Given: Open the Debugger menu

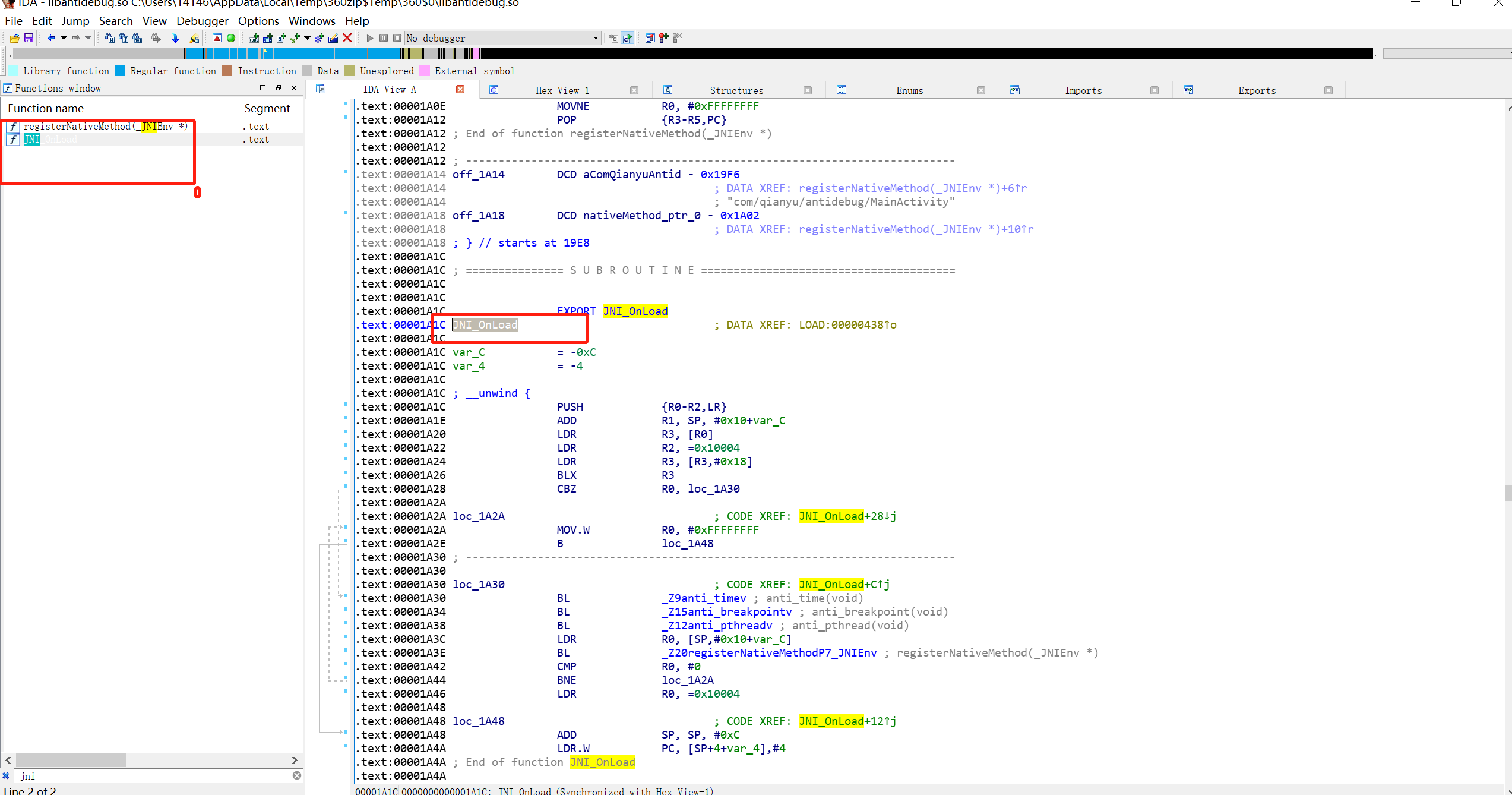Looking at the screenshot, I should coord(202,21).
